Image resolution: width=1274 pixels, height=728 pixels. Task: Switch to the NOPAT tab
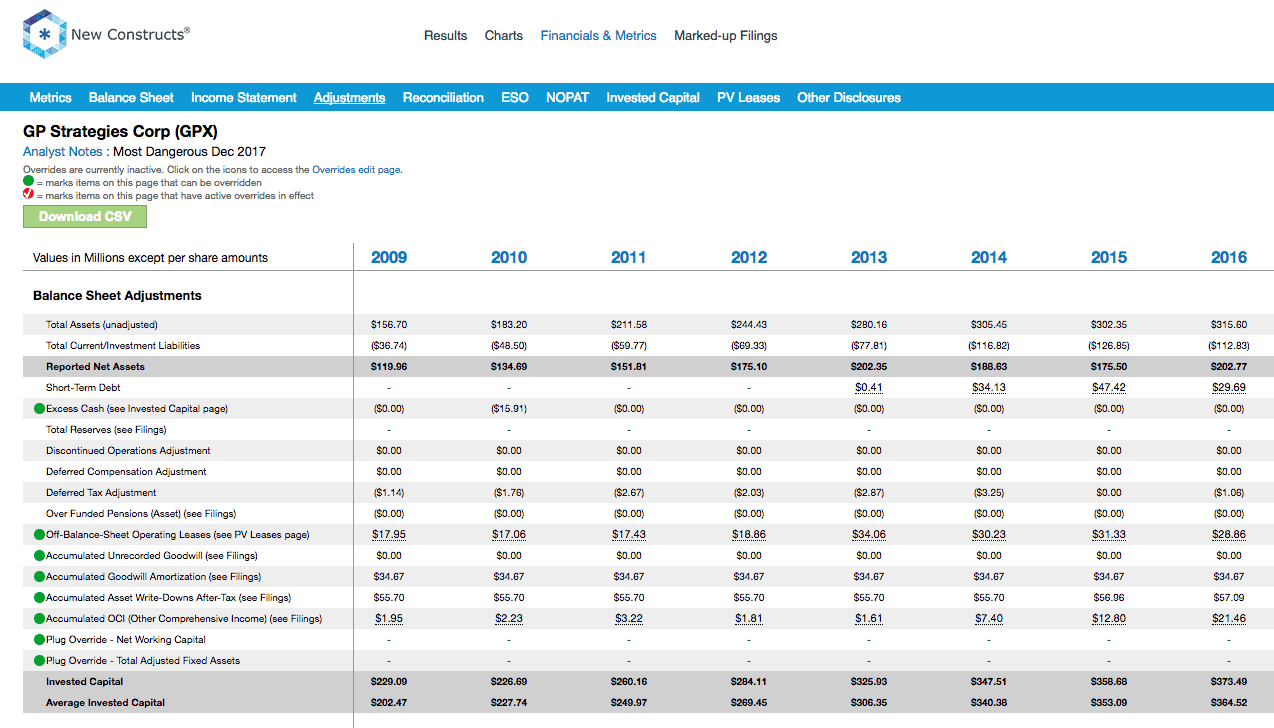coord(567,97)
